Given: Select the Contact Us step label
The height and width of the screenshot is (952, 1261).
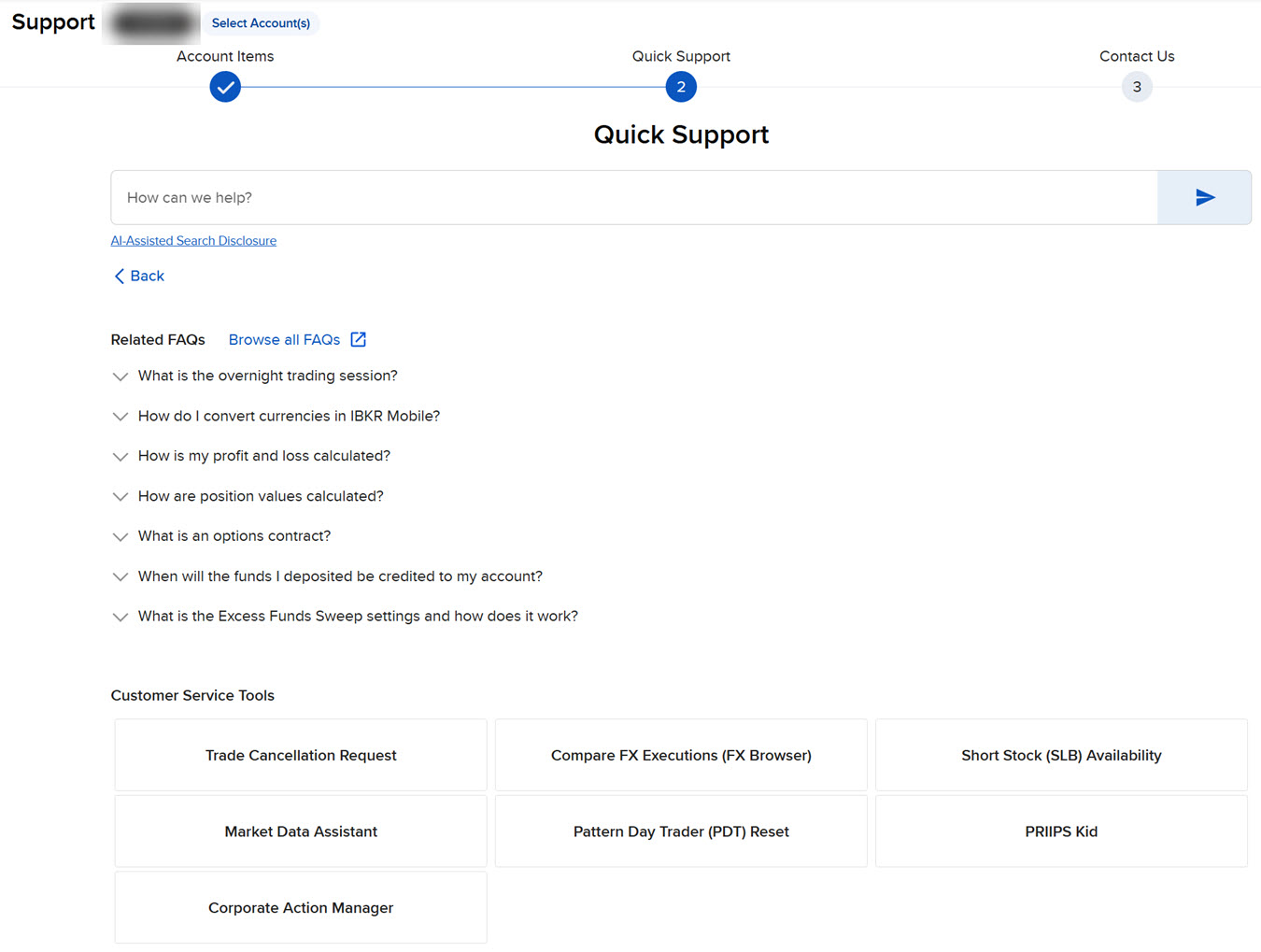Looking at the screenshot, I should coord(1137,56).
